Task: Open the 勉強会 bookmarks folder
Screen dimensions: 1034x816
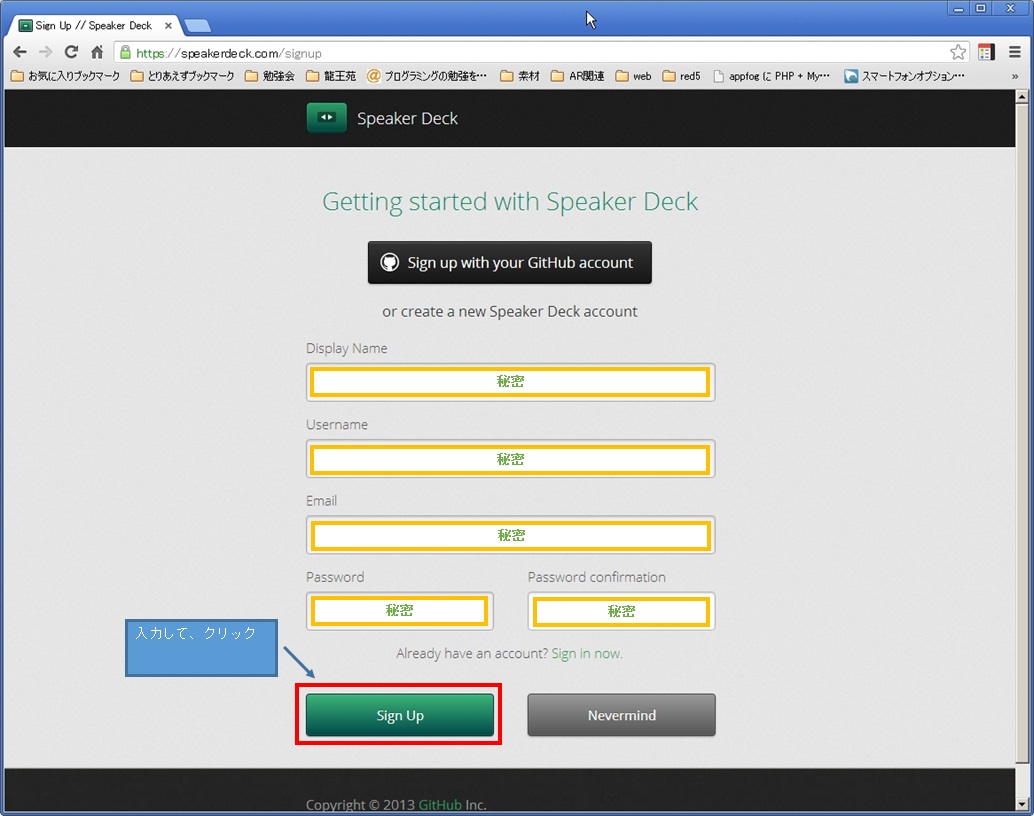Action: [270, 76]
